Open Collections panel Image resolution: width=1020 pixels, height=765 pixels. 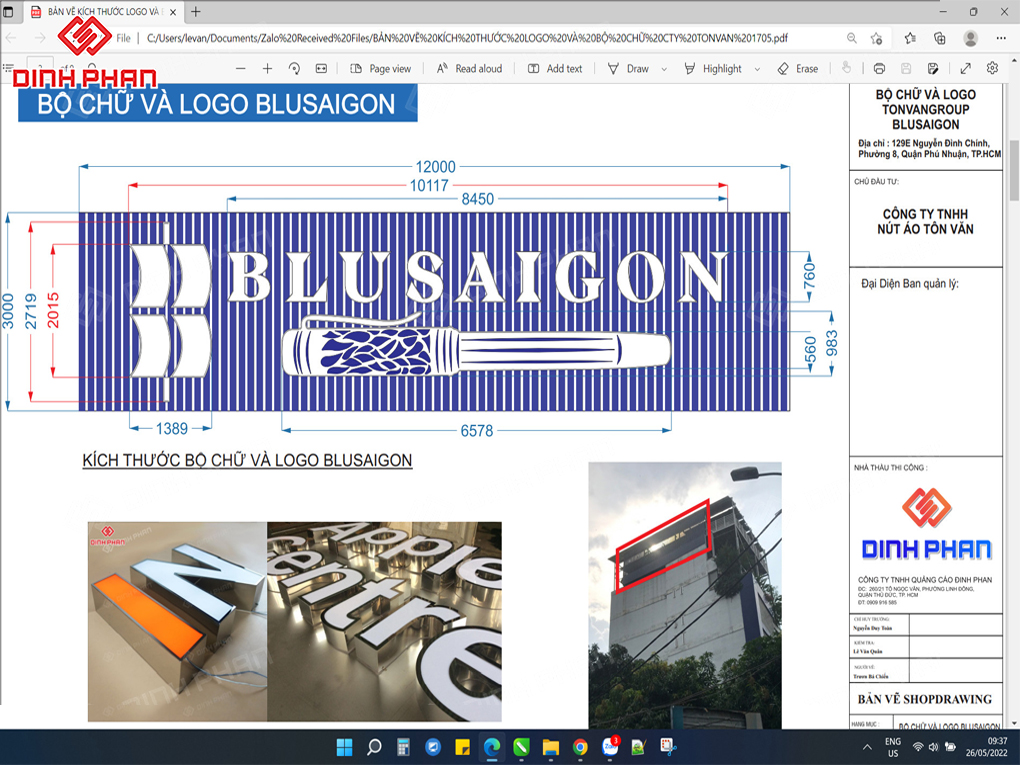939,38
